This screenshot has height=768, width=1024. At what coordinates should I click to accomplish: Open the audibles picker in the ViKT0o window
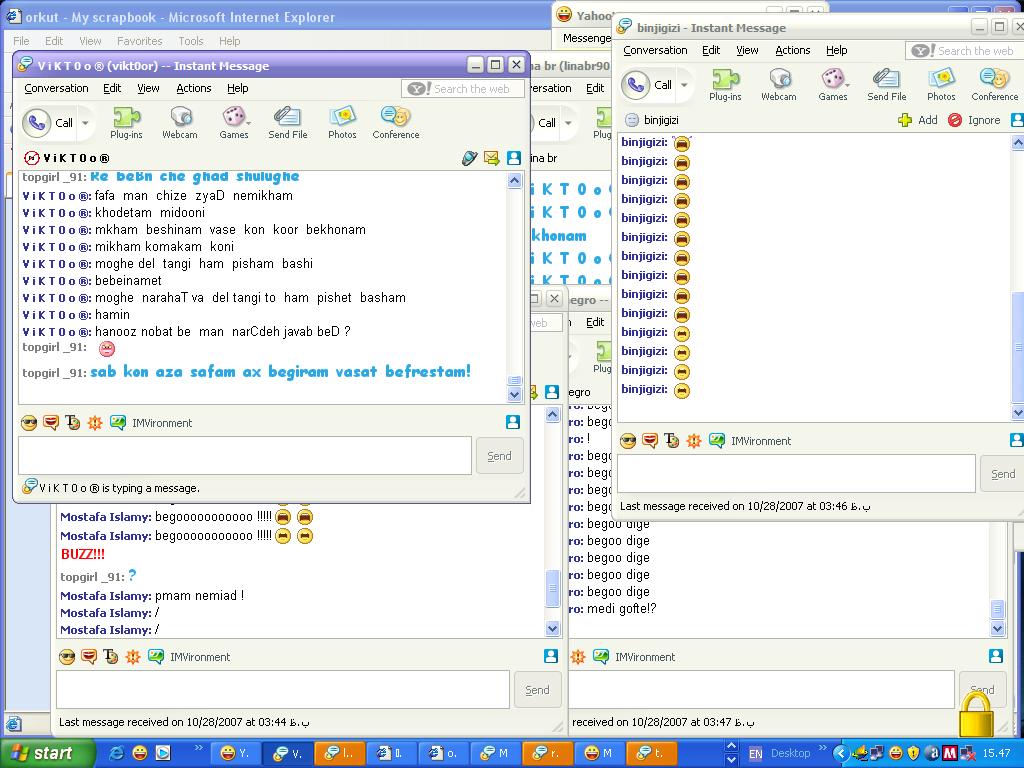pyautogui.click(x=51, y=423)
